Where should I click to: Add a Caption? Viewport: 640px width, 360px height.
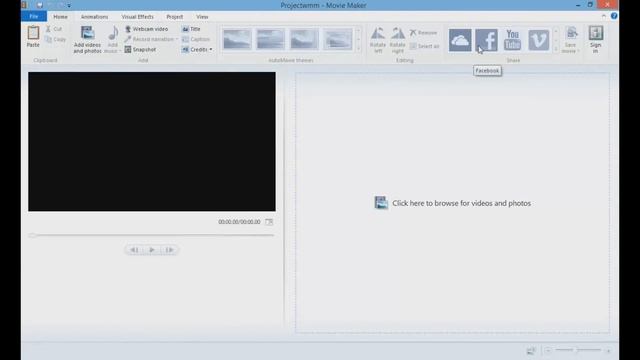tap(196, 39)
